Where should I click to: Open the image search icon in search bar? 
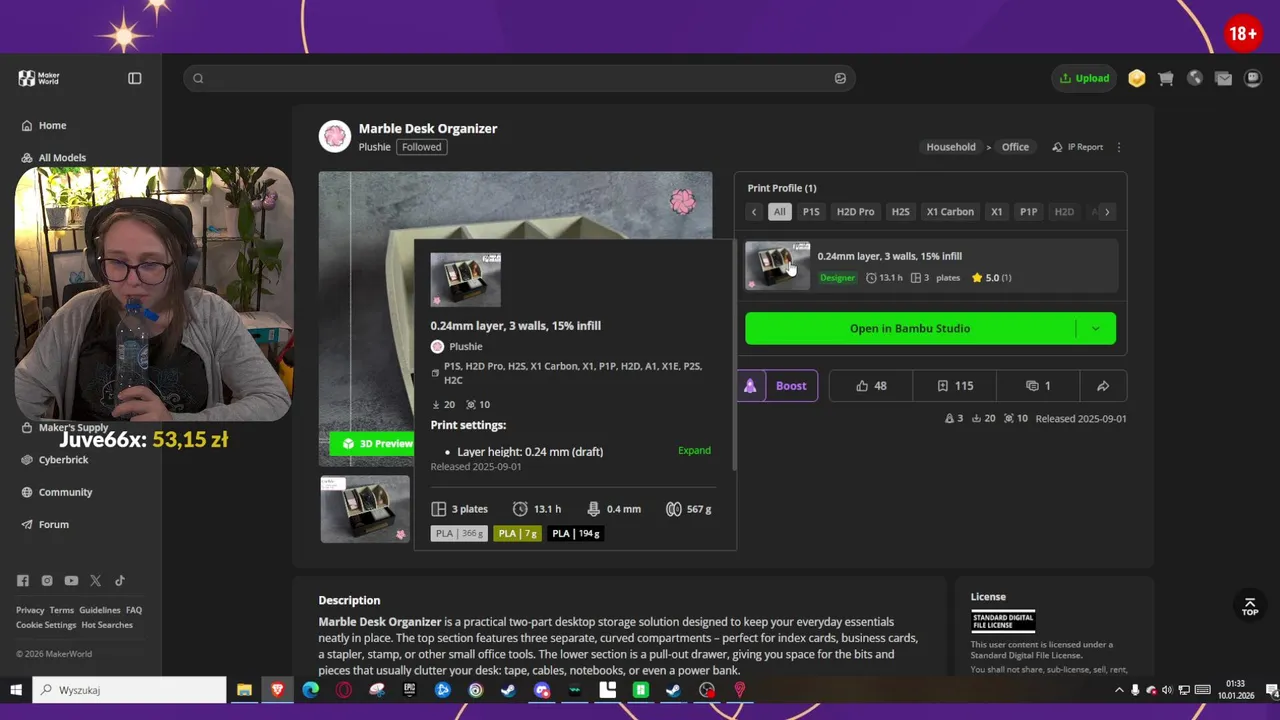pos(840,78)
